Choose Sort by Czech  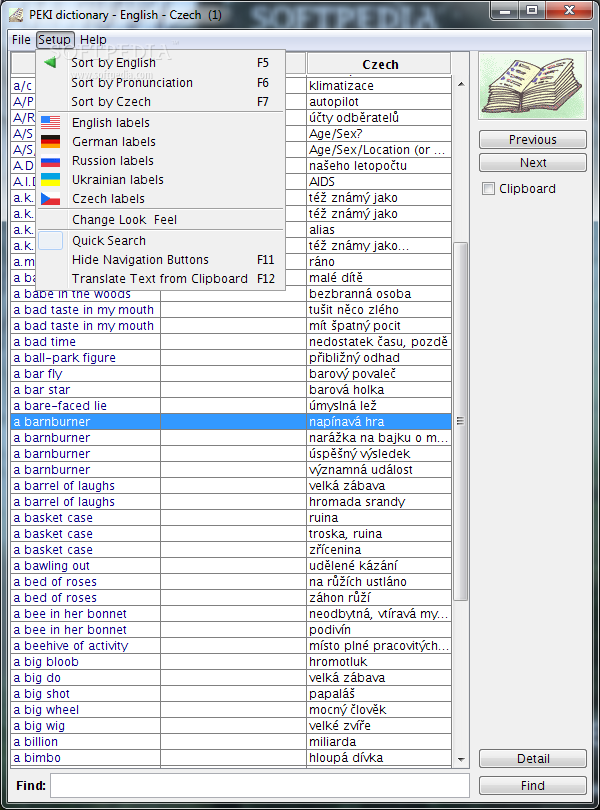[x=161, y=102]
